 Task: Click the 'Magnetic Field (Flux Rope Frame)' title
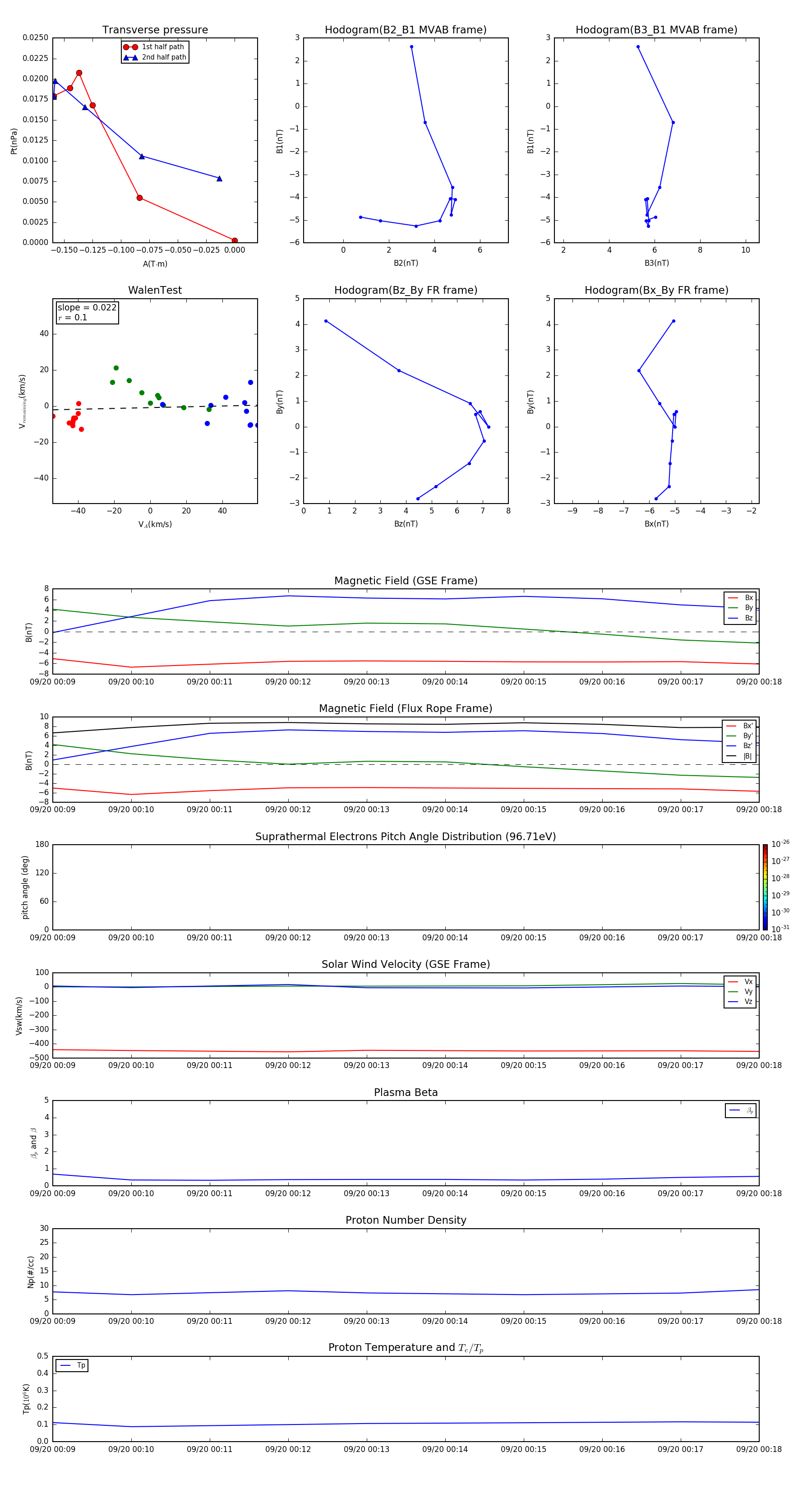point(406,709)
